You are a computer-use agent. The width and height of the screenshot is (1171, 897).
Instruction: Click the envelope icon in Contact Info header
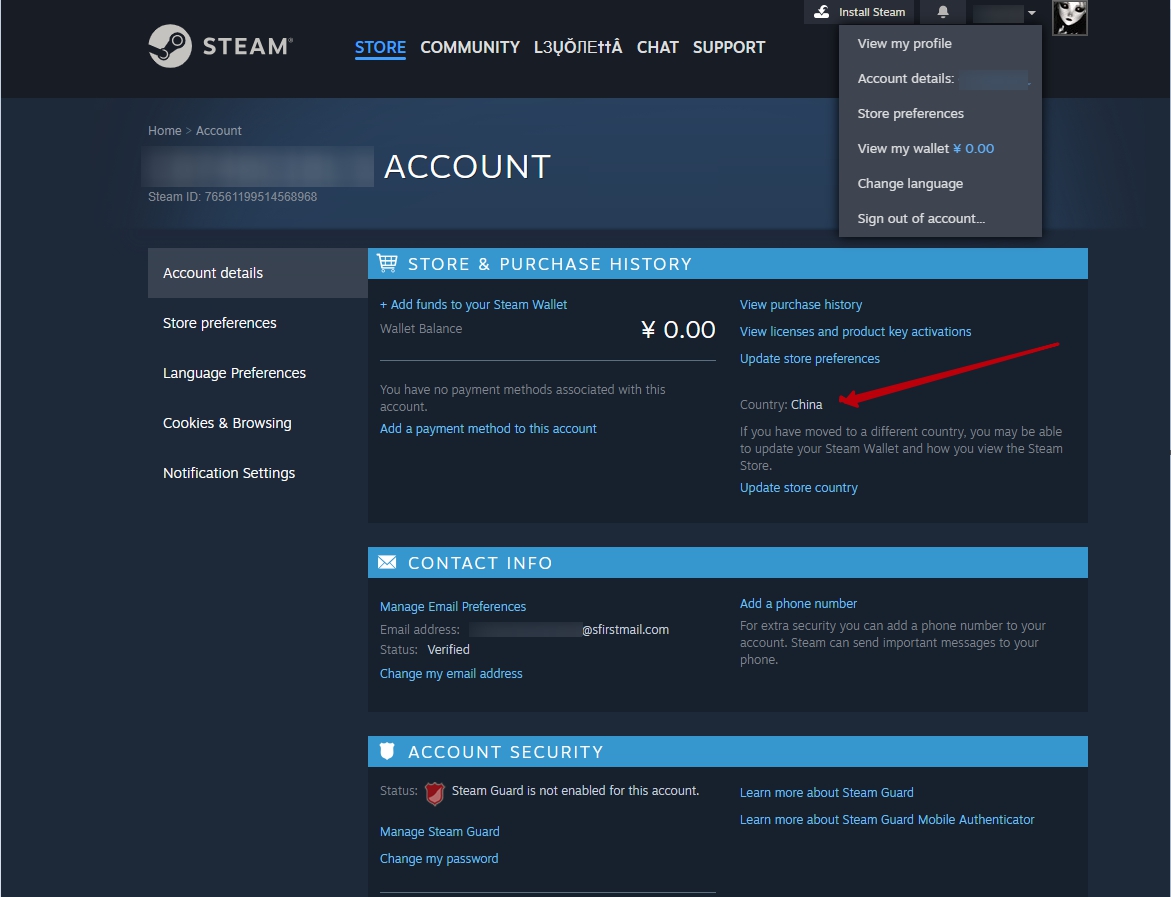pyautogui.click(x=387, y=562)
